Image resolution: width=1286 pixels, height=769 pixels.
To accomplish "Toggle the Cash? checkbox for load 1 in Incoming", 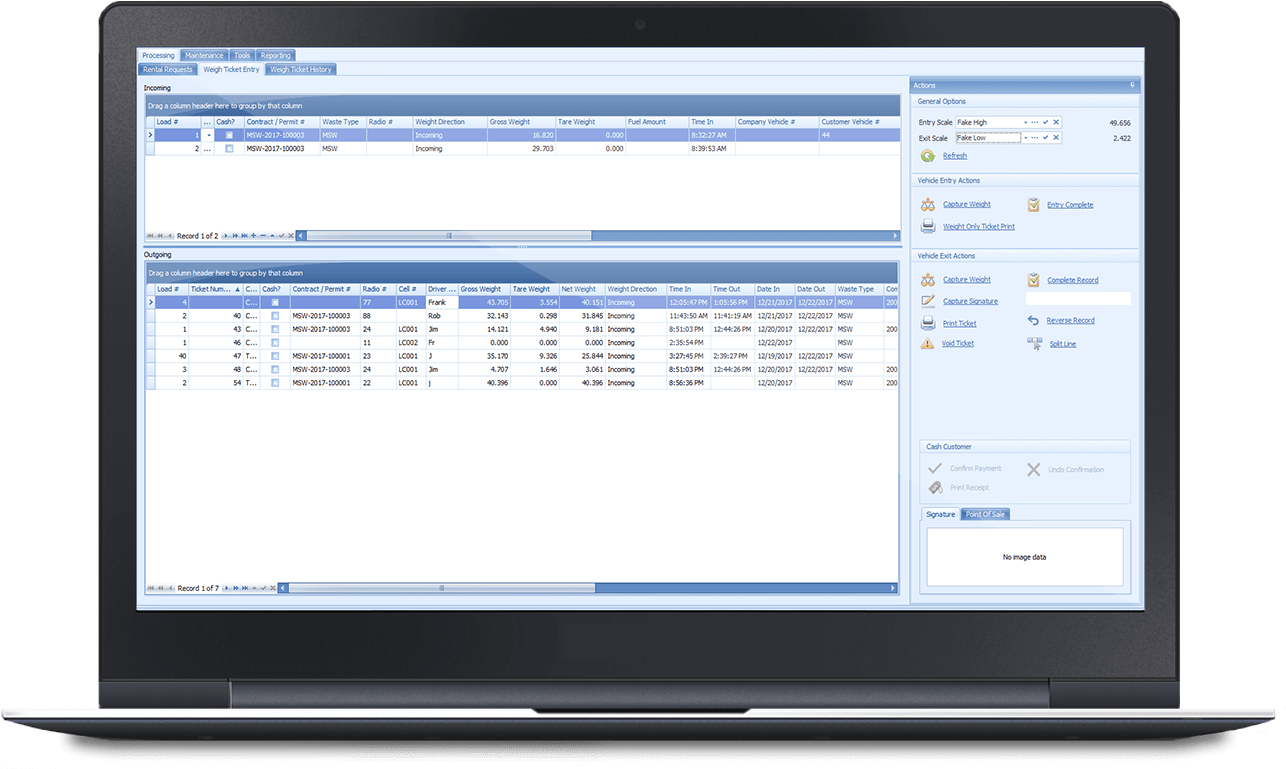I will (229, 135).
